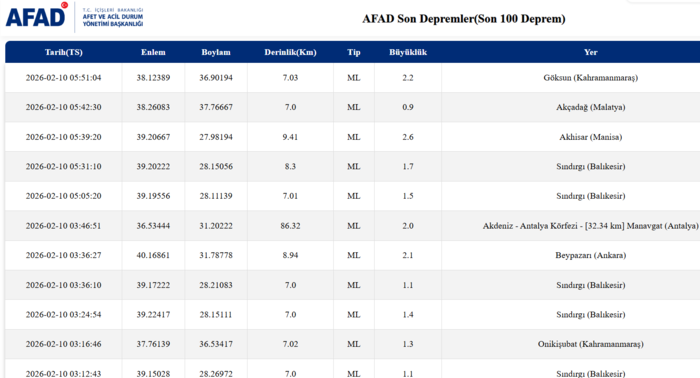Viewport: 700px width, 378px height.
Task: Click location Akhisar (Manisa)
Action: 590,137
